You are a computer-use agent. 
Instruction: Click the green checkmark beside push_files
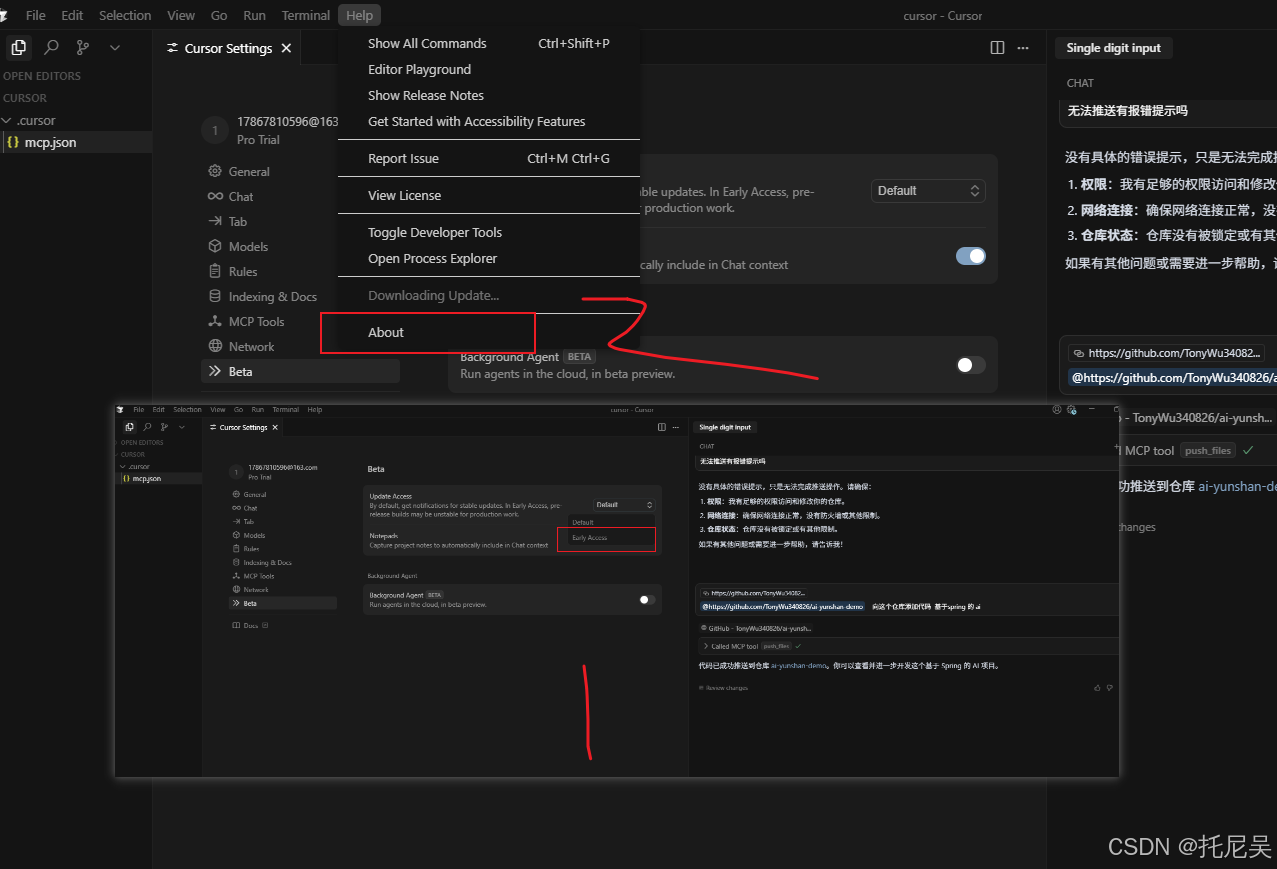tap(1247, 450)
